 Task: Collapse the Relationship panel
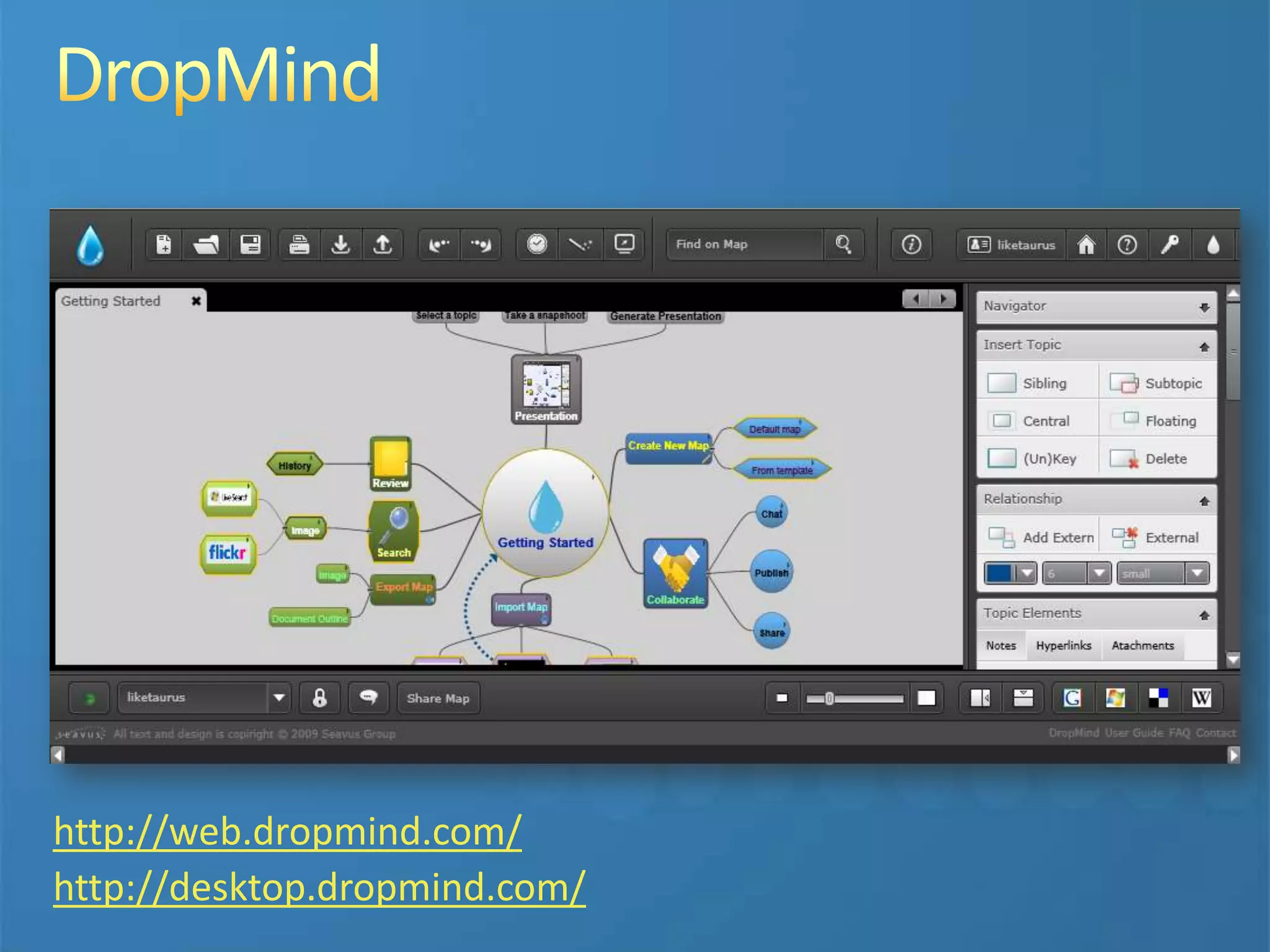[x=1204, y=501]
